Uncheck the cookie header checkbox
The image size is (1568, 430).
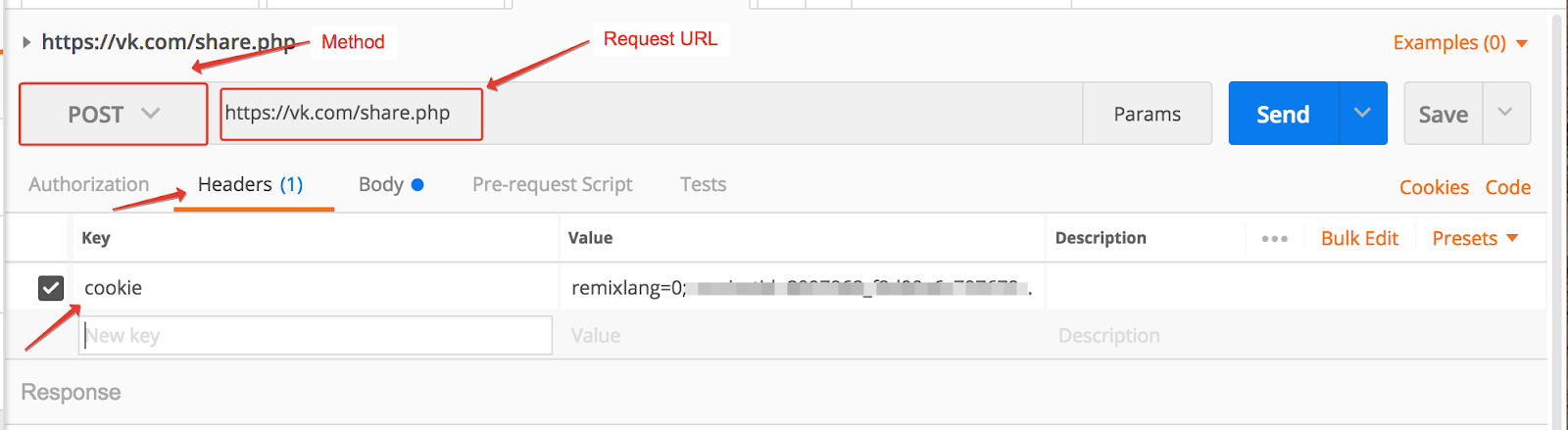51,288
